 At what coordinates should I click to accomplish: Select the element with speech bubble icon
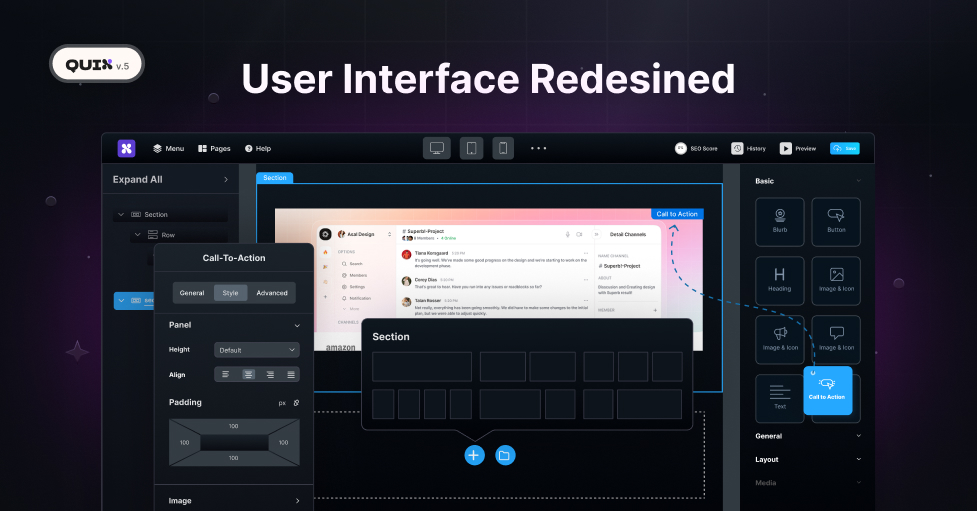tap(836, 340)
